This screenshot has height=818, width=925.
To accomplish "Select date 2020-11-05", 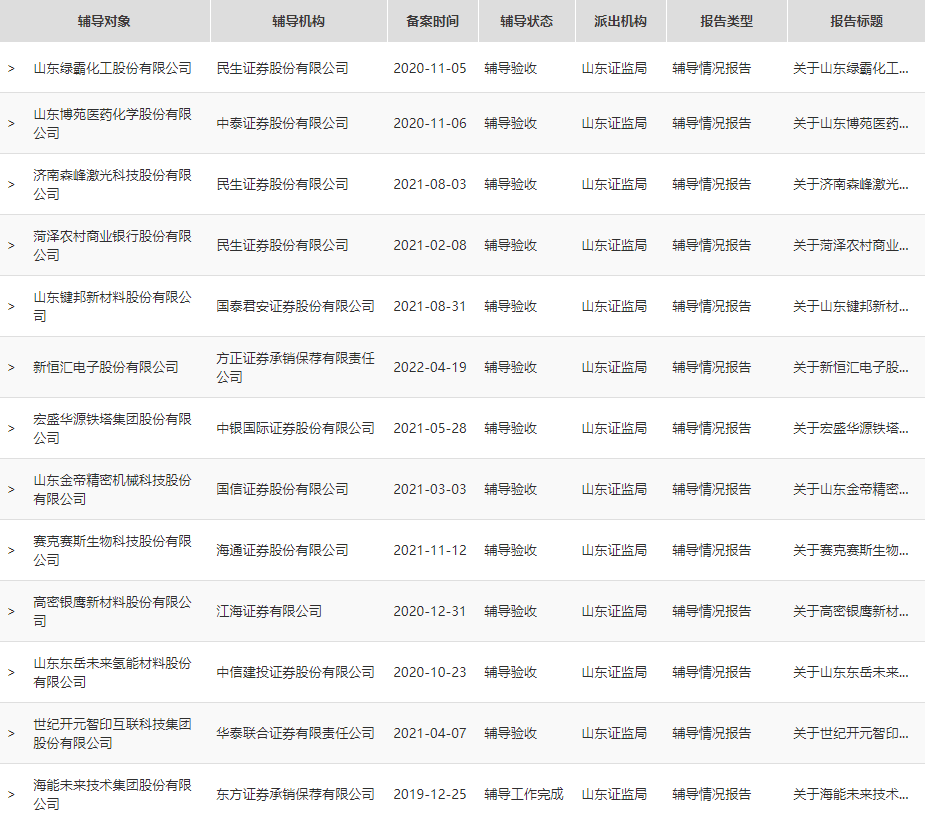I will 430,68.
